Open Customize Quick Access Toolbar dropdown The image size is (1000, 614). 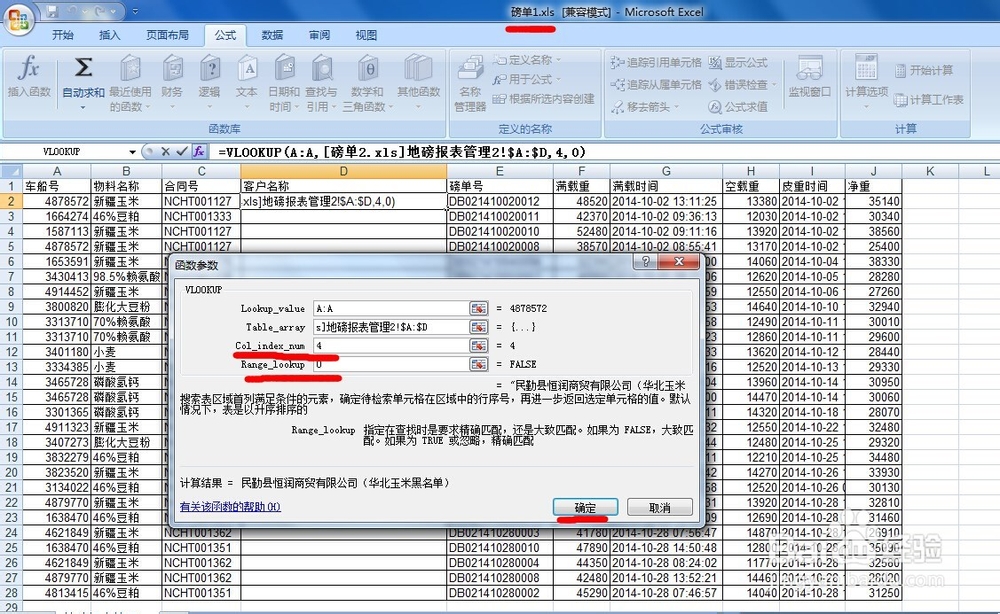coord(135,11)
